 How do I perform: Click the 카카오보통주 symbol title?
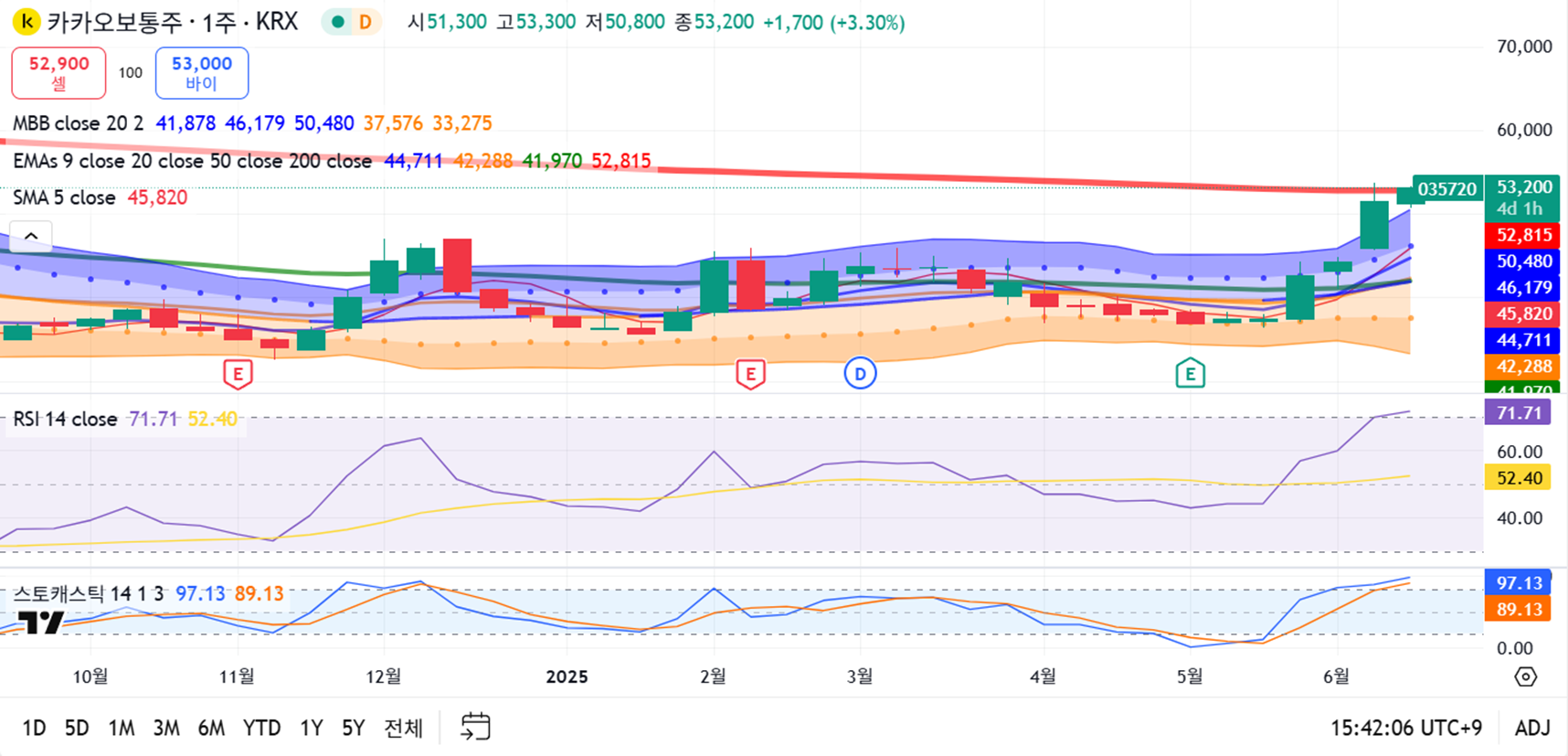[115, 22]
